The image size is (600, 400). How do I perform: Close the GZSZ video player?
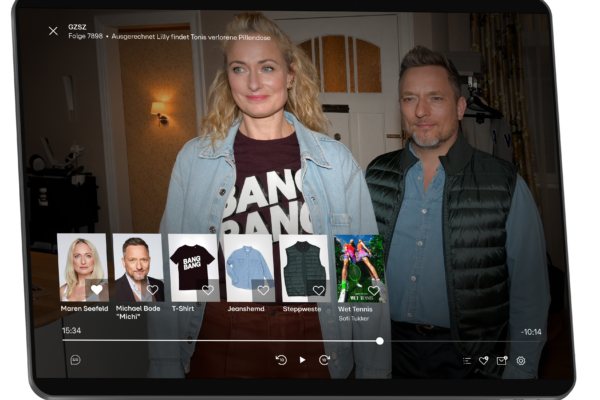53,31
